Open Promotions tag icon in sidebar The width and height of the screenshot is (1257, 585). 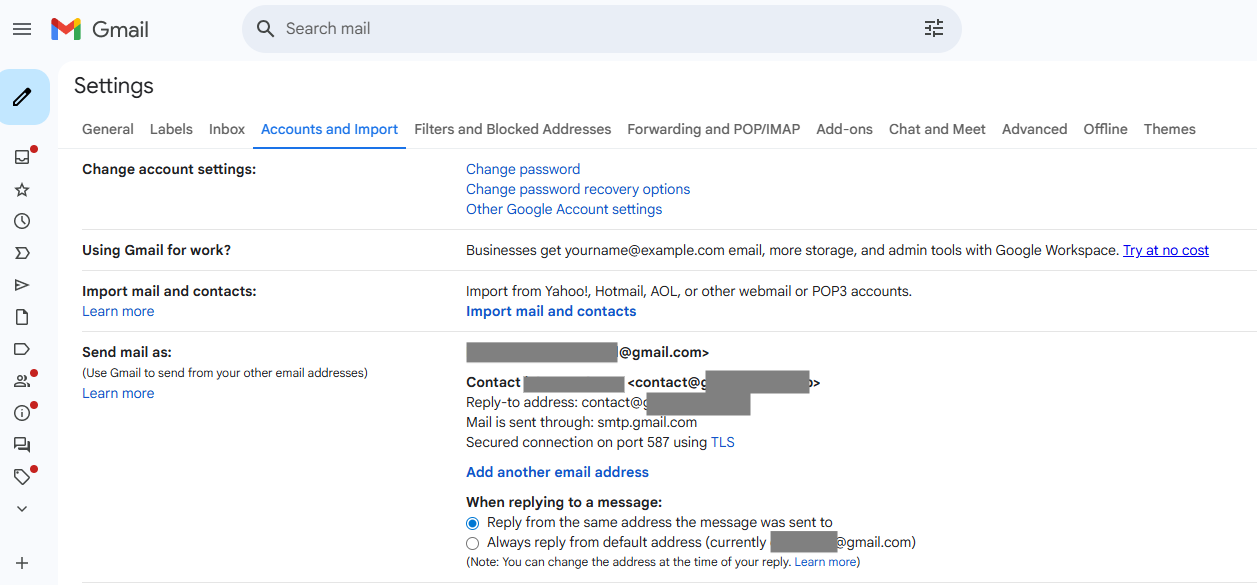[22, 477]
